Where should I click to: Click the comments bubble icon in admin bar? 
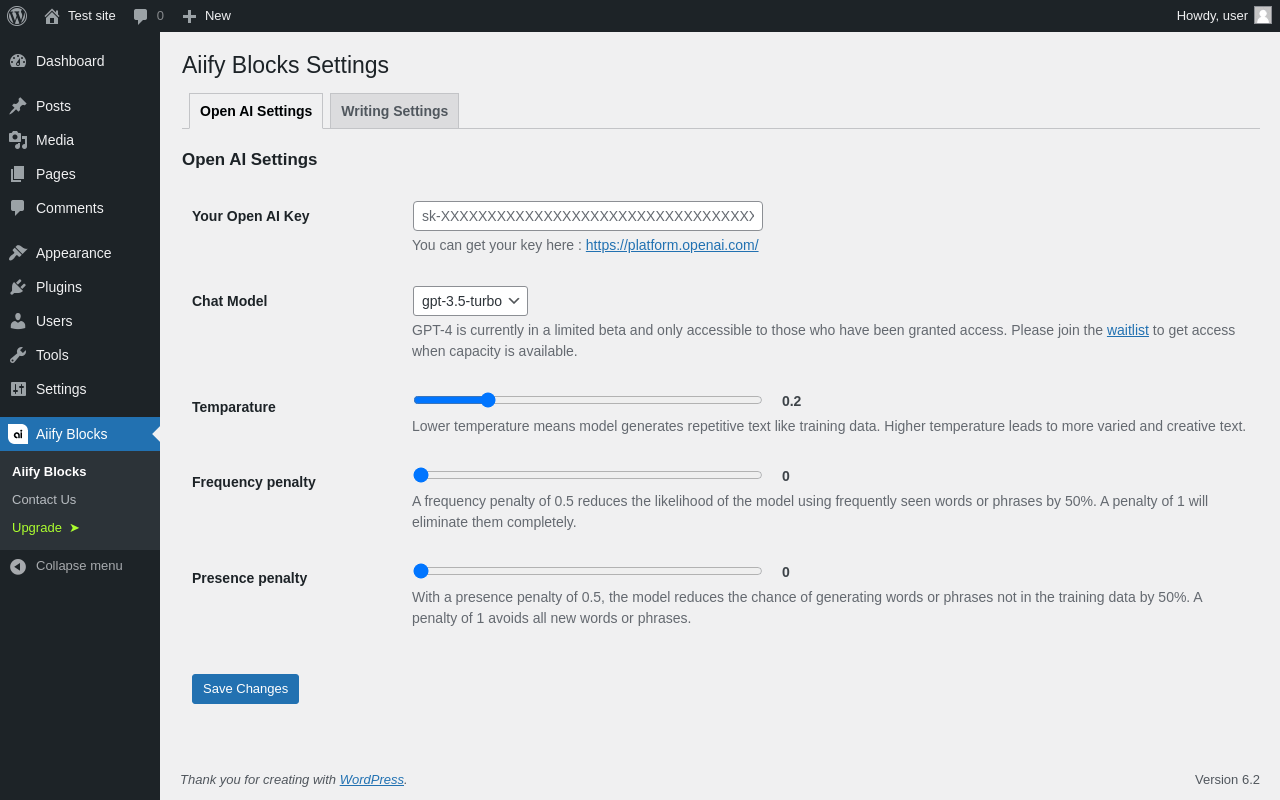point(141,16)
